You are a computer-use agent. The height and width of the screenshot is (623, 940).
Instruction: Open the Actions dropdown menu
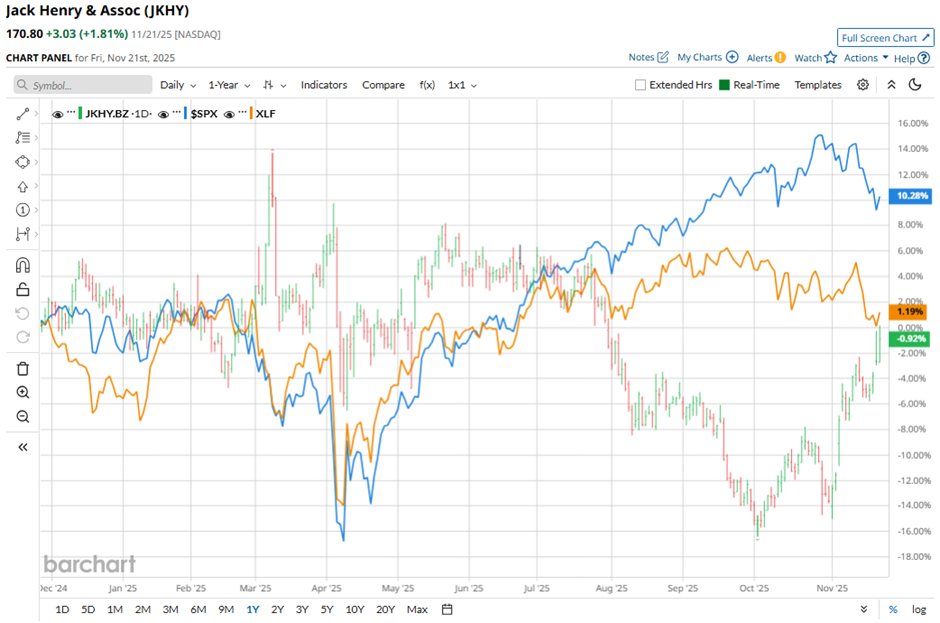(866, 58)
